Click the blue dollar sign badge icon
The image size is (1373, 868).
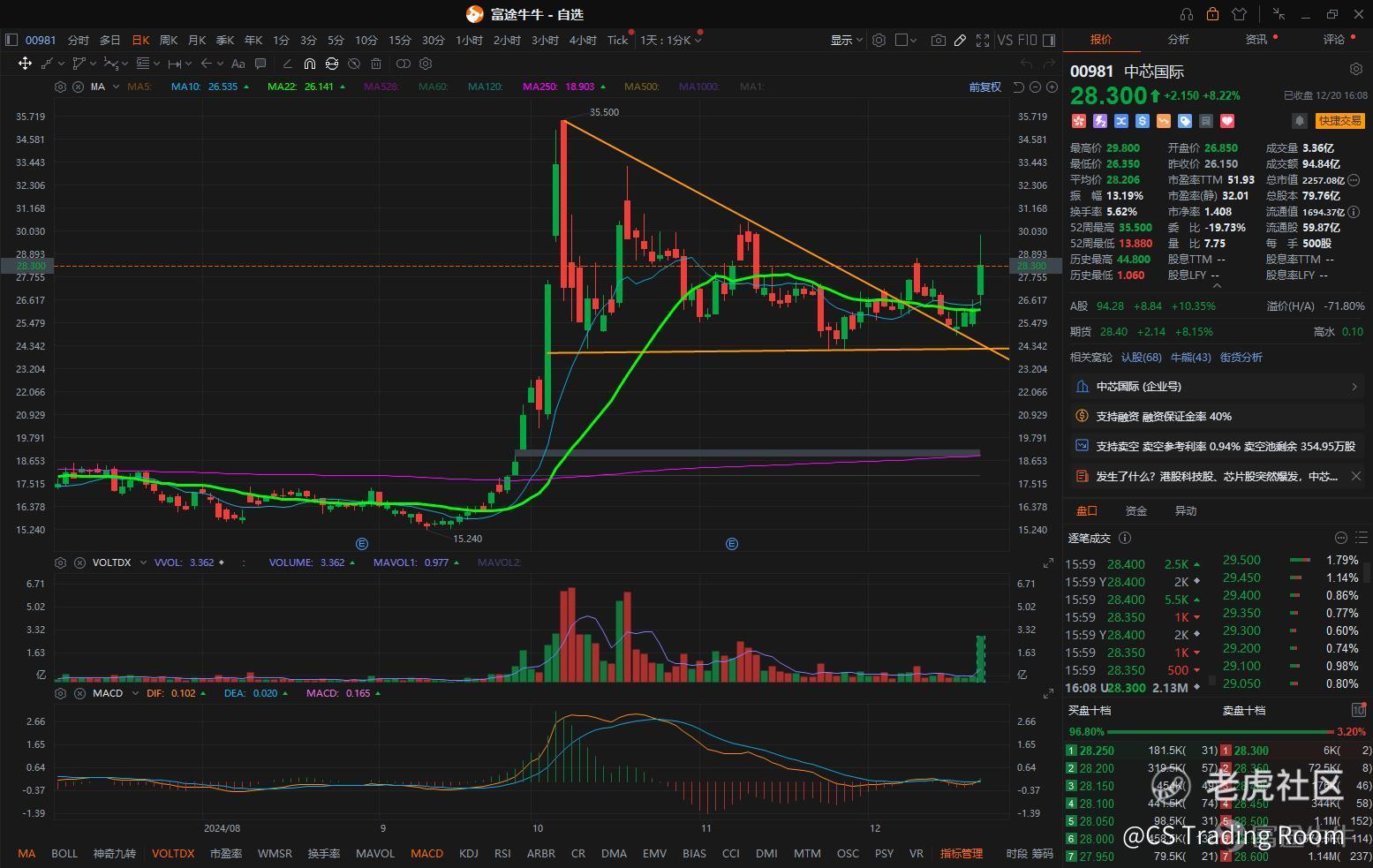coord(1143,121)
